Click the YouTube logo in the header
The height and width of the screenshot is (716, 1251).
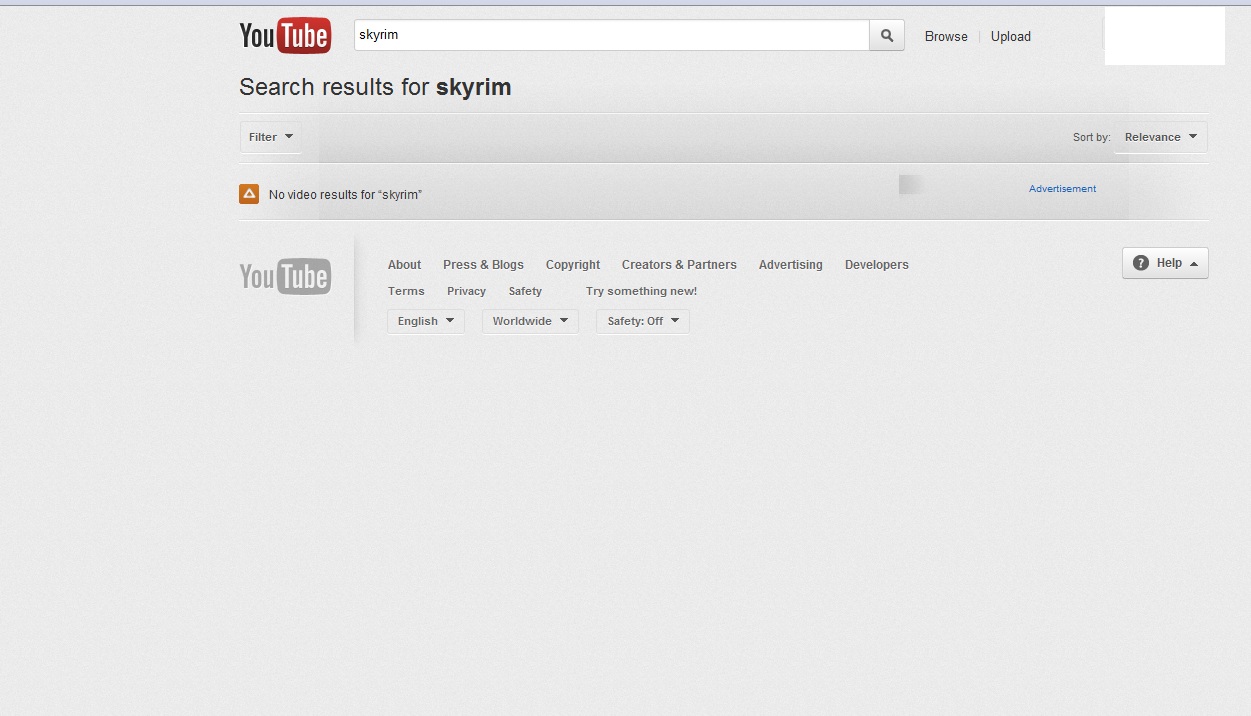click(x=285, y=36)
